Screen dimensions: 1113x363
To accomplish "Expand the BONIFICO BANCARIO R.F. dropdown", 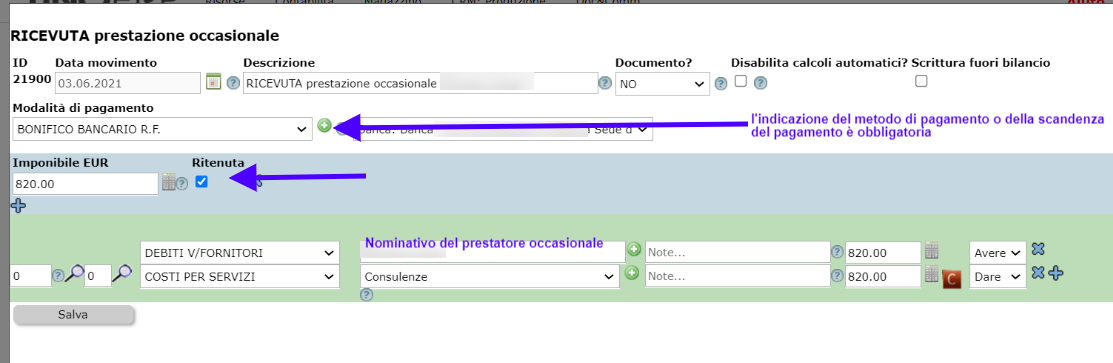I will 163,130.
